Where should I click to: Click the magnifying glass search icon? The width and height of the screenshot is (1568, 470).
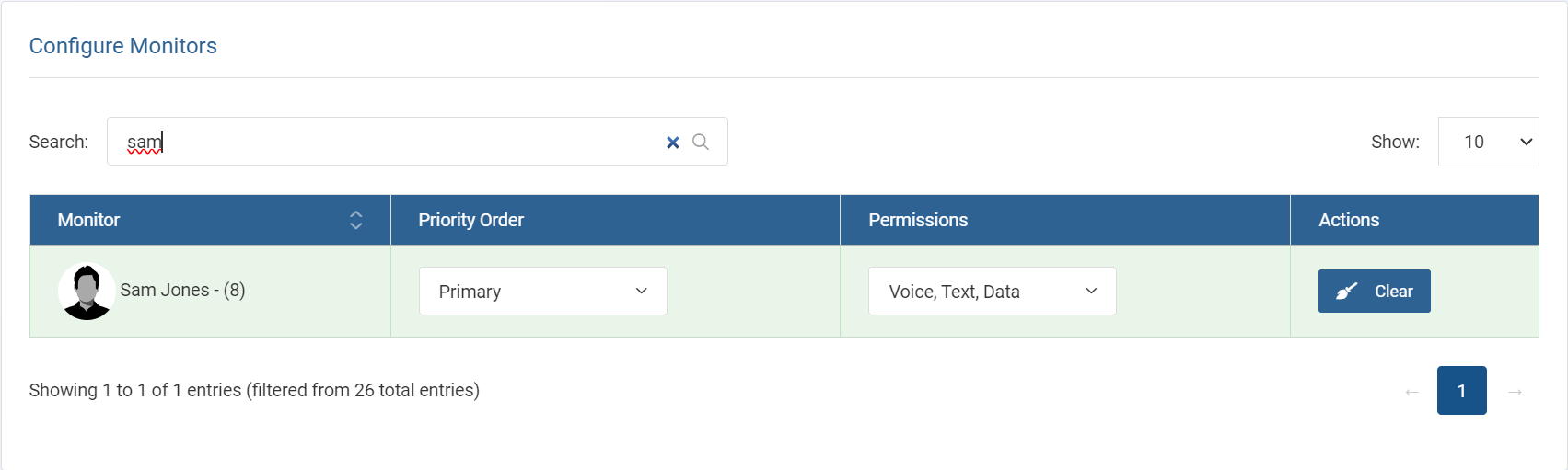(701, 142)
